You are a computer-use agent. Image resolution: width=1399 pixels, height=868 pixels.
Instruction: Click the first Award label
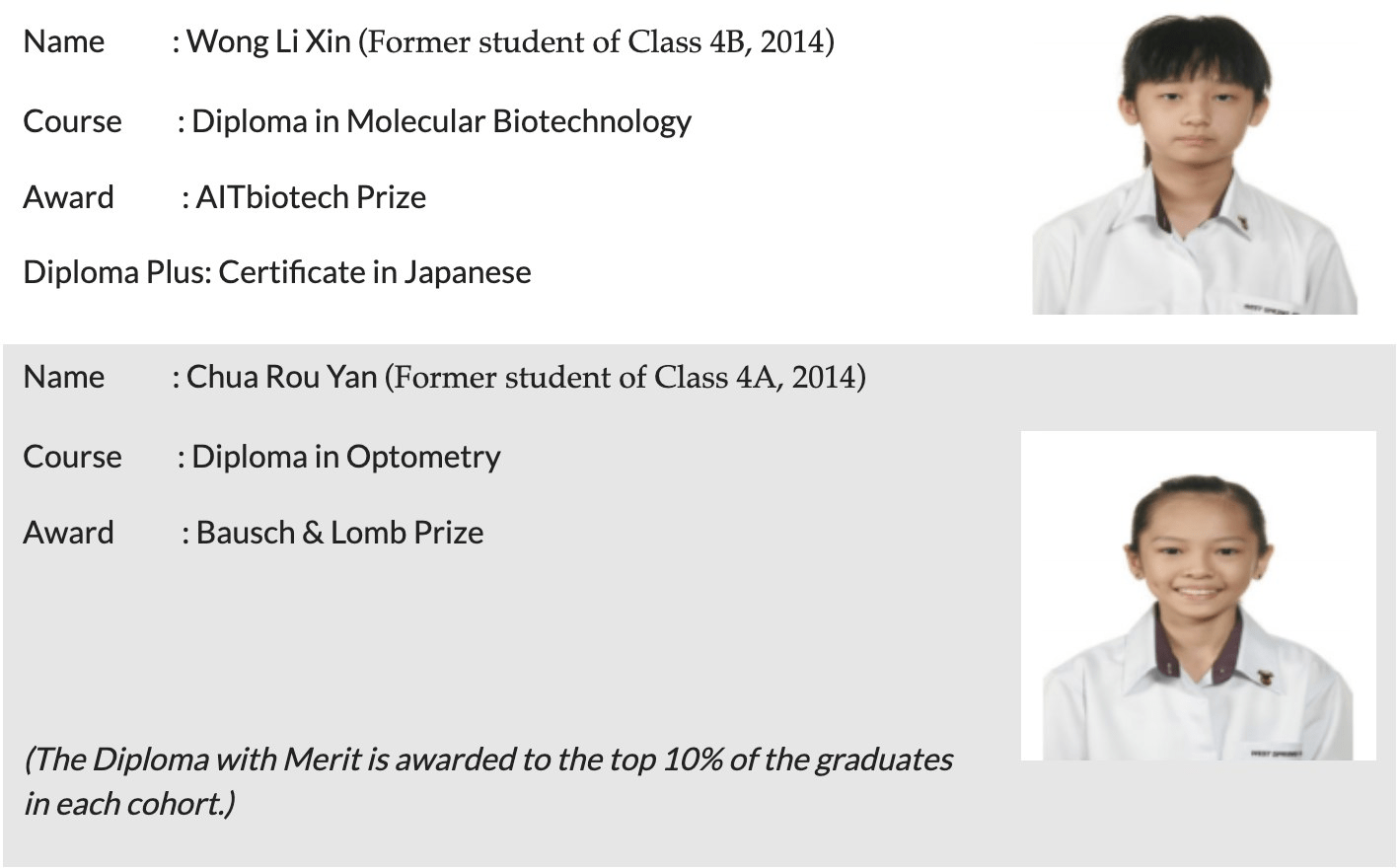[69, 197]
